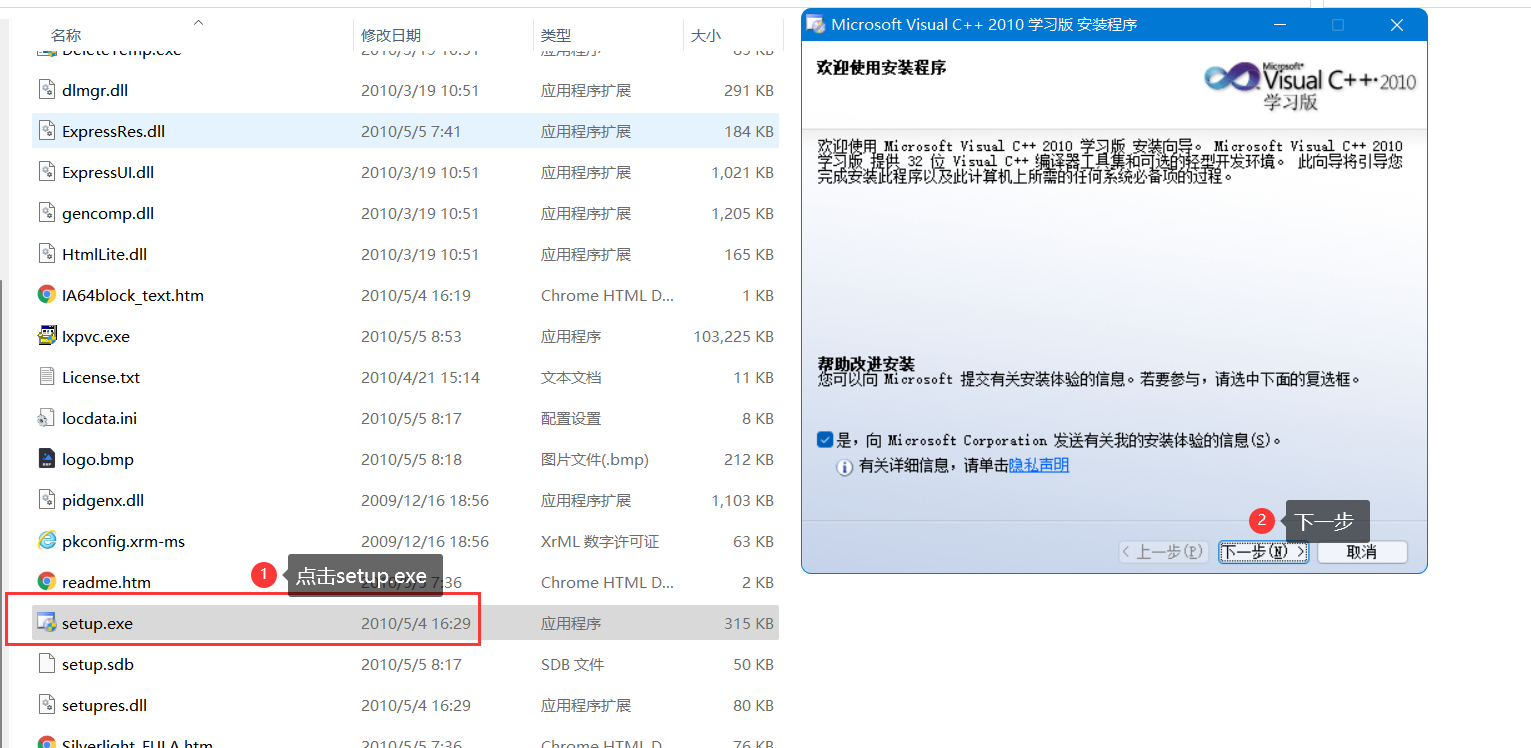Click the 1,205 KB size of gencomp.dll
The width and height of the screenshot is (1531, 748).
(x=742, y=213)
